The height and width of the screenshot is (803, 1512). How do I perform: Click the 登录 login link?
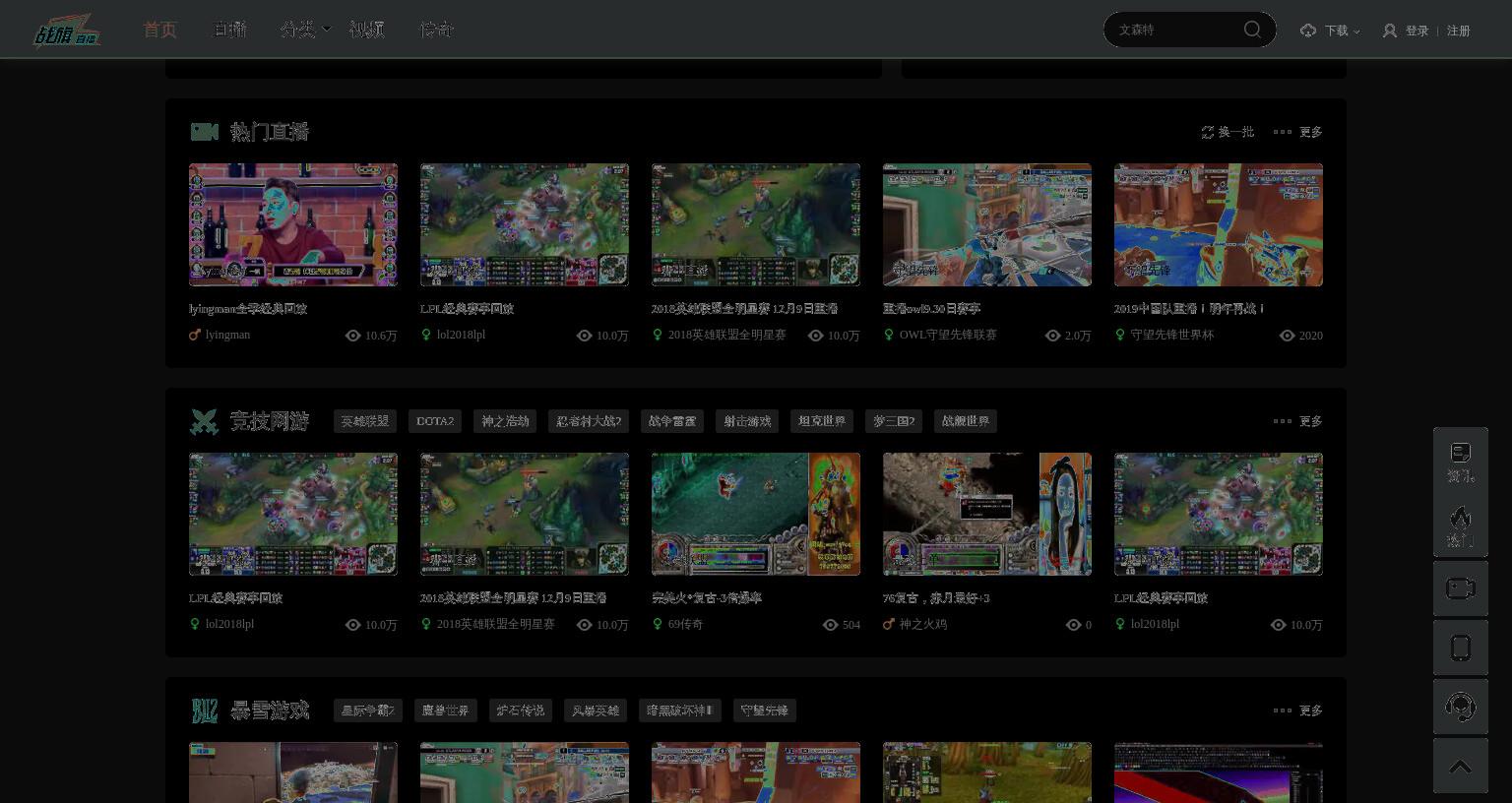1417,31
